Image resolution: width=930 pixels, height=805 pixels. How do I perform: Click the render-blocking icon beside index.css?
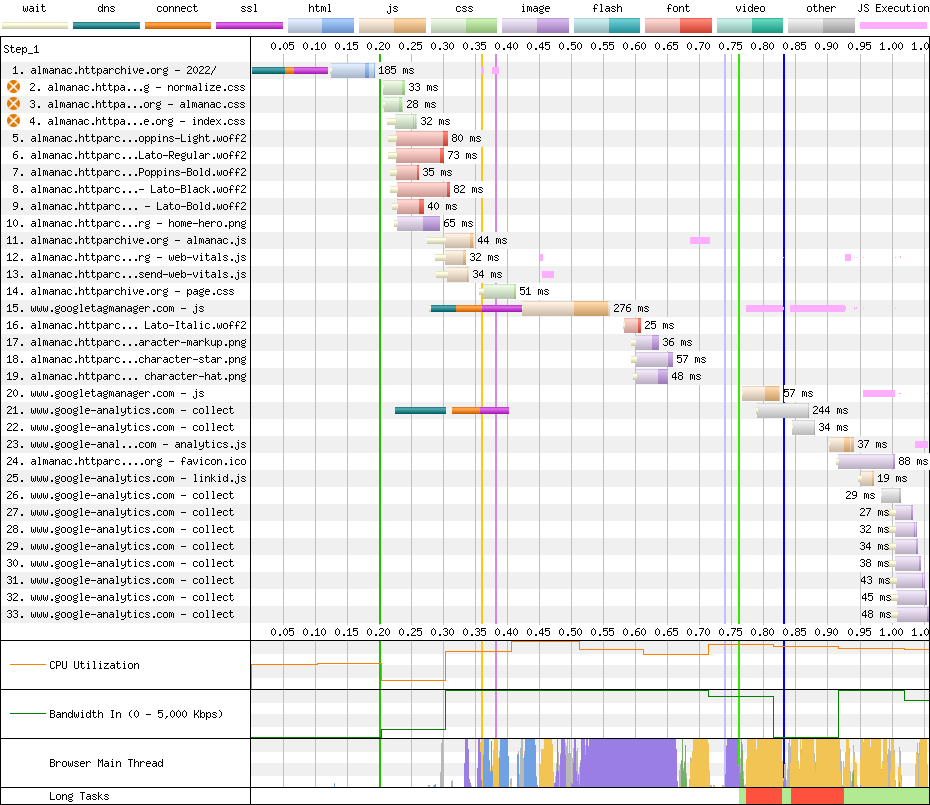(13, 122)
